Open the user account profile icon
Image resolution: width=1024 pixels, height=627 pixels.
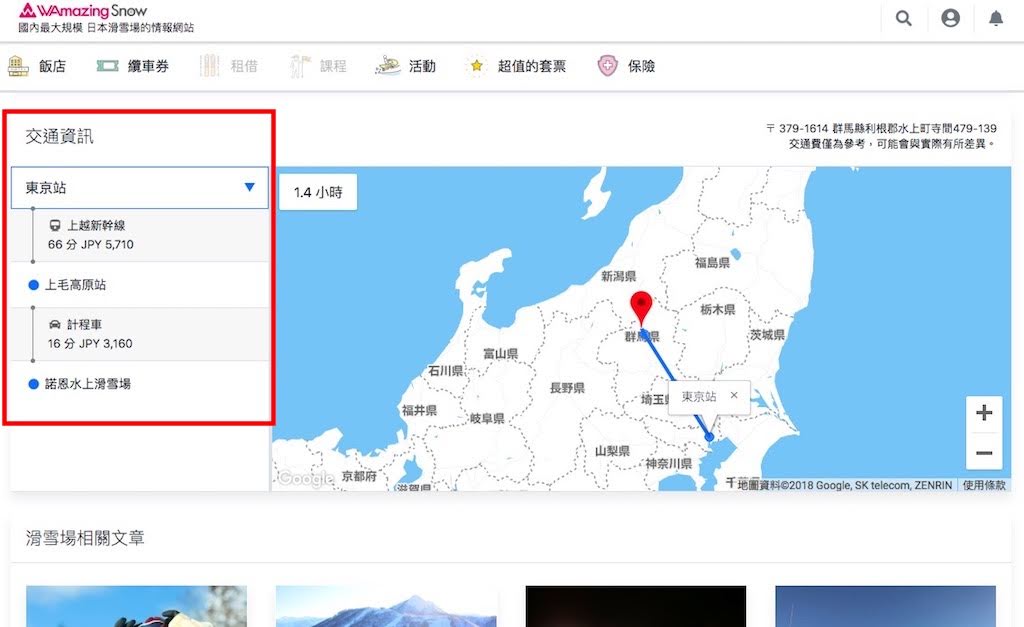pyautogui.click(x=950, y=18)
